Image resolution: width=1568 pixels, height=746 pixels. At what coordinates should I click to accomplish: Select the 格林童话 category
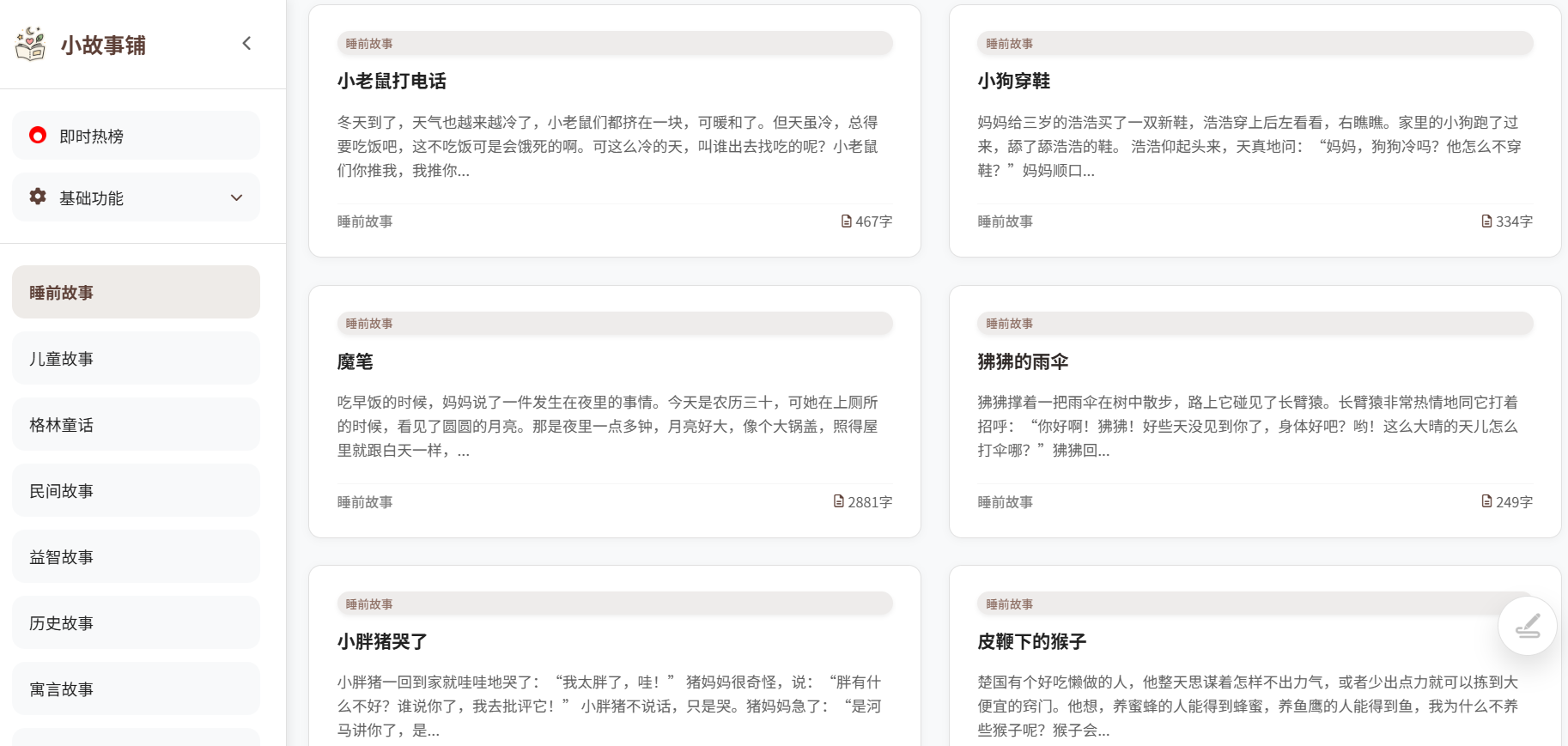click(x=136, y=424)
